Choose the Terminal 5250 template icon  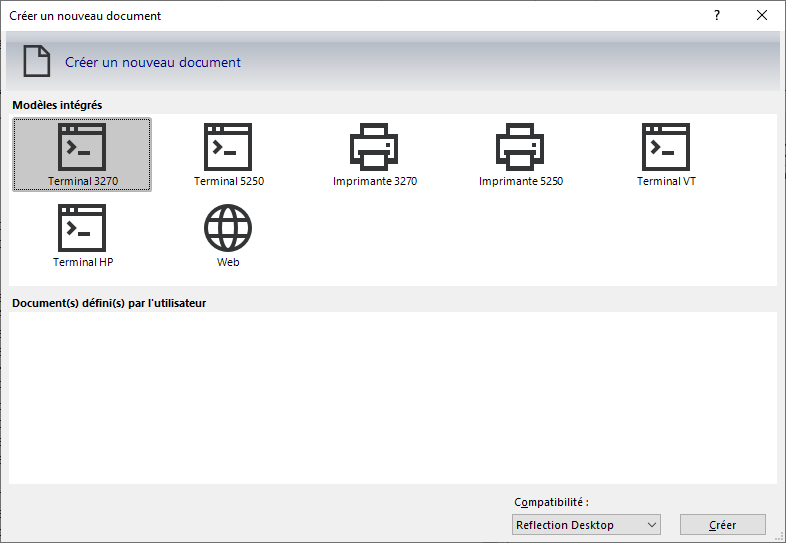click(228, 147)
